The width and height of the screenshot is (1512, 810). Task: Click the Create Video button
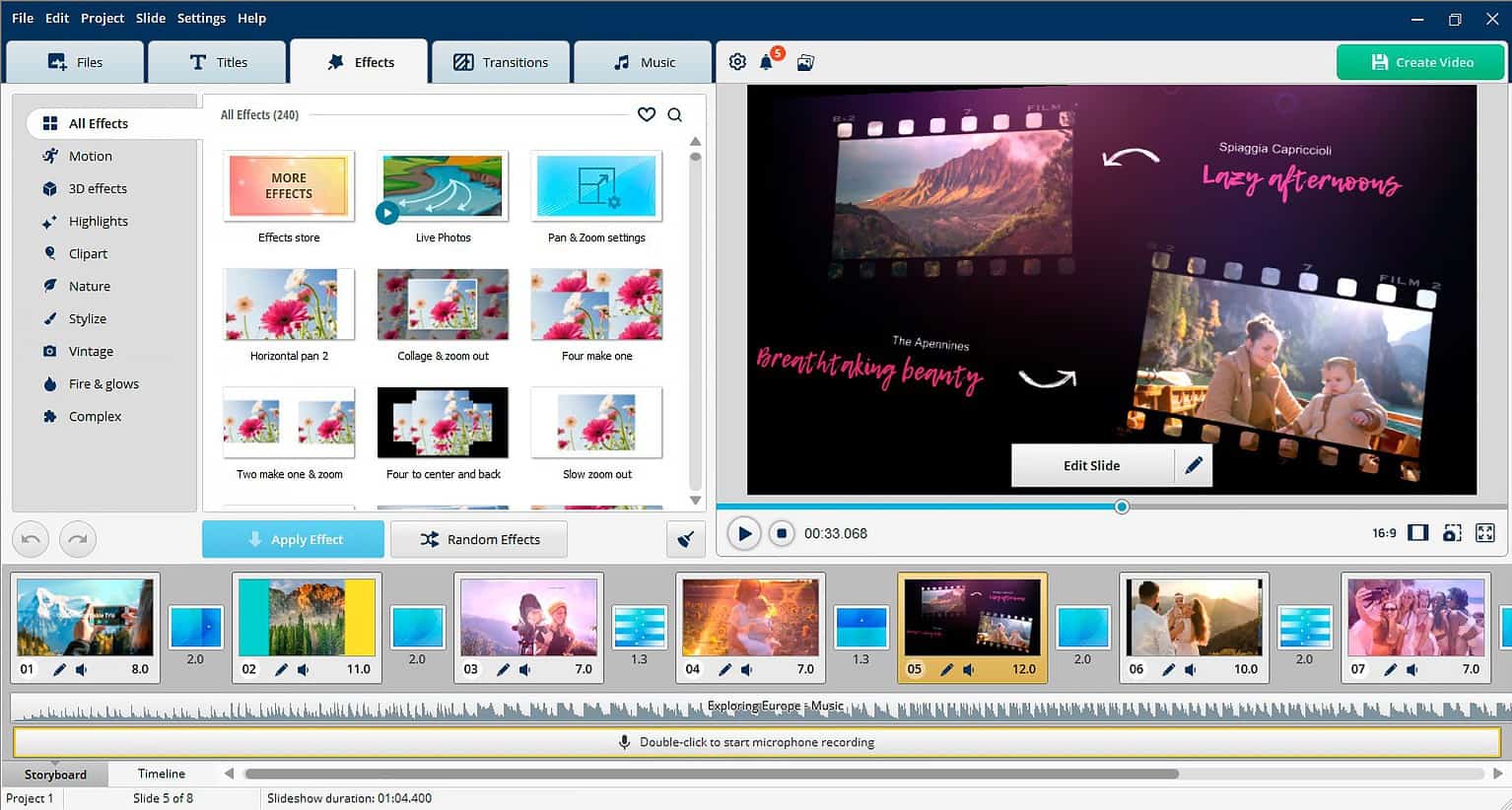pyautogui.click(x=1420, y=61)
